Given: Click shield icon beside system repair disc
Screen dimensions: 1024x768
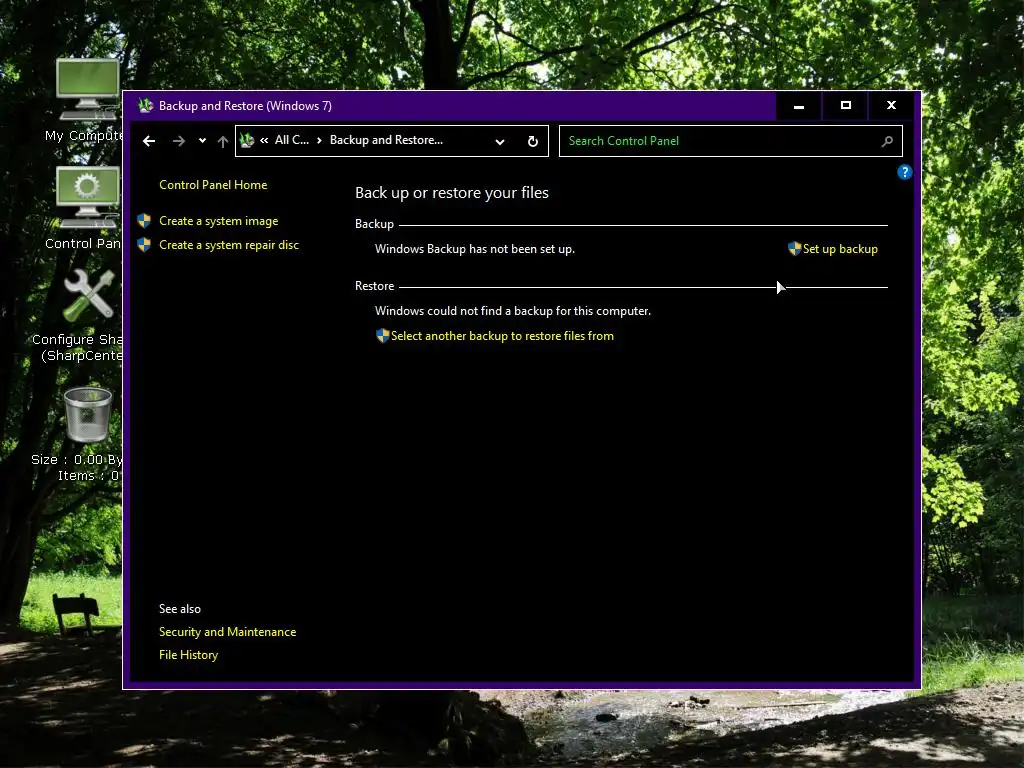Looking at the screenshot, I should [x=144, y=245].
